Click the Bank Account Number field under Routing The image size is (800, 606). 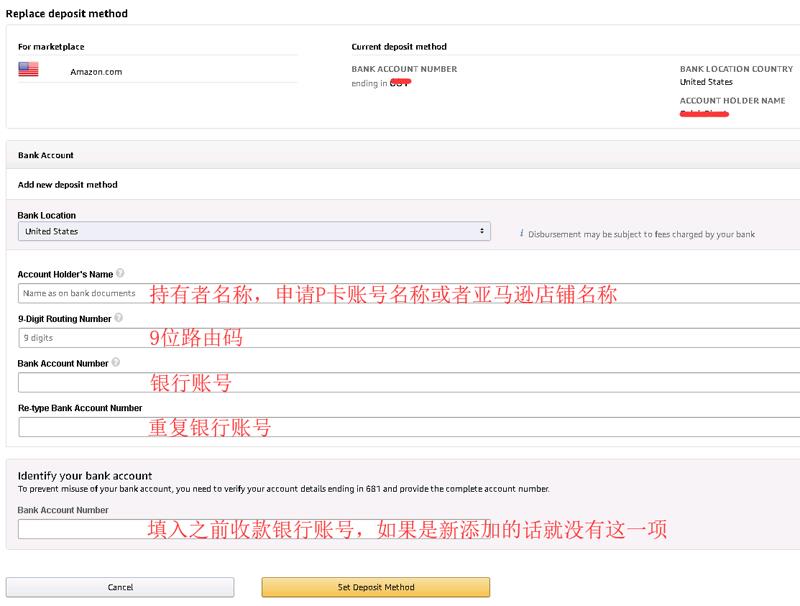click(409, 383)
